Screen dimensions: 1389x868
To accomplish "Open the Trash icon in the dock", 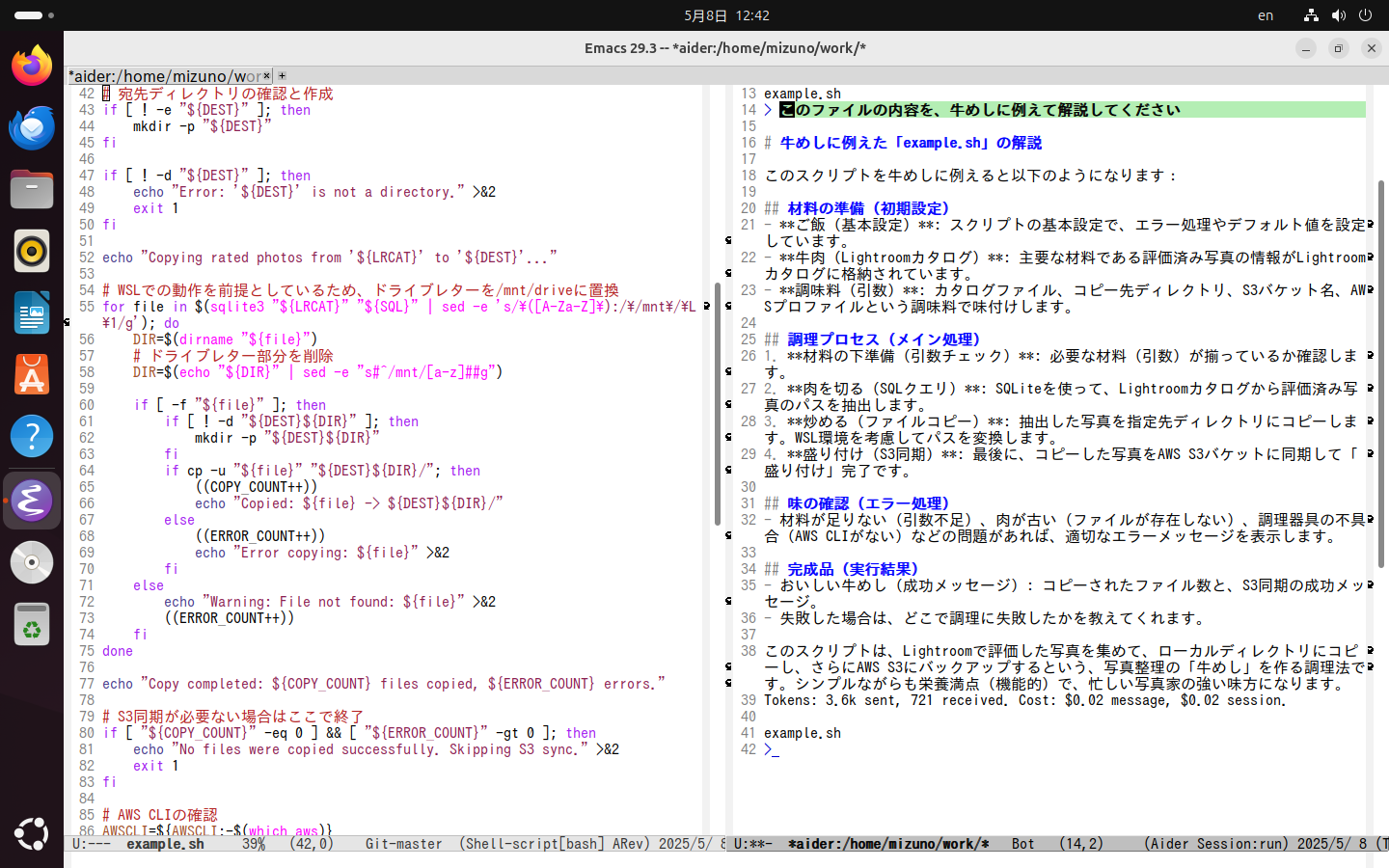I will coord(32,624).
